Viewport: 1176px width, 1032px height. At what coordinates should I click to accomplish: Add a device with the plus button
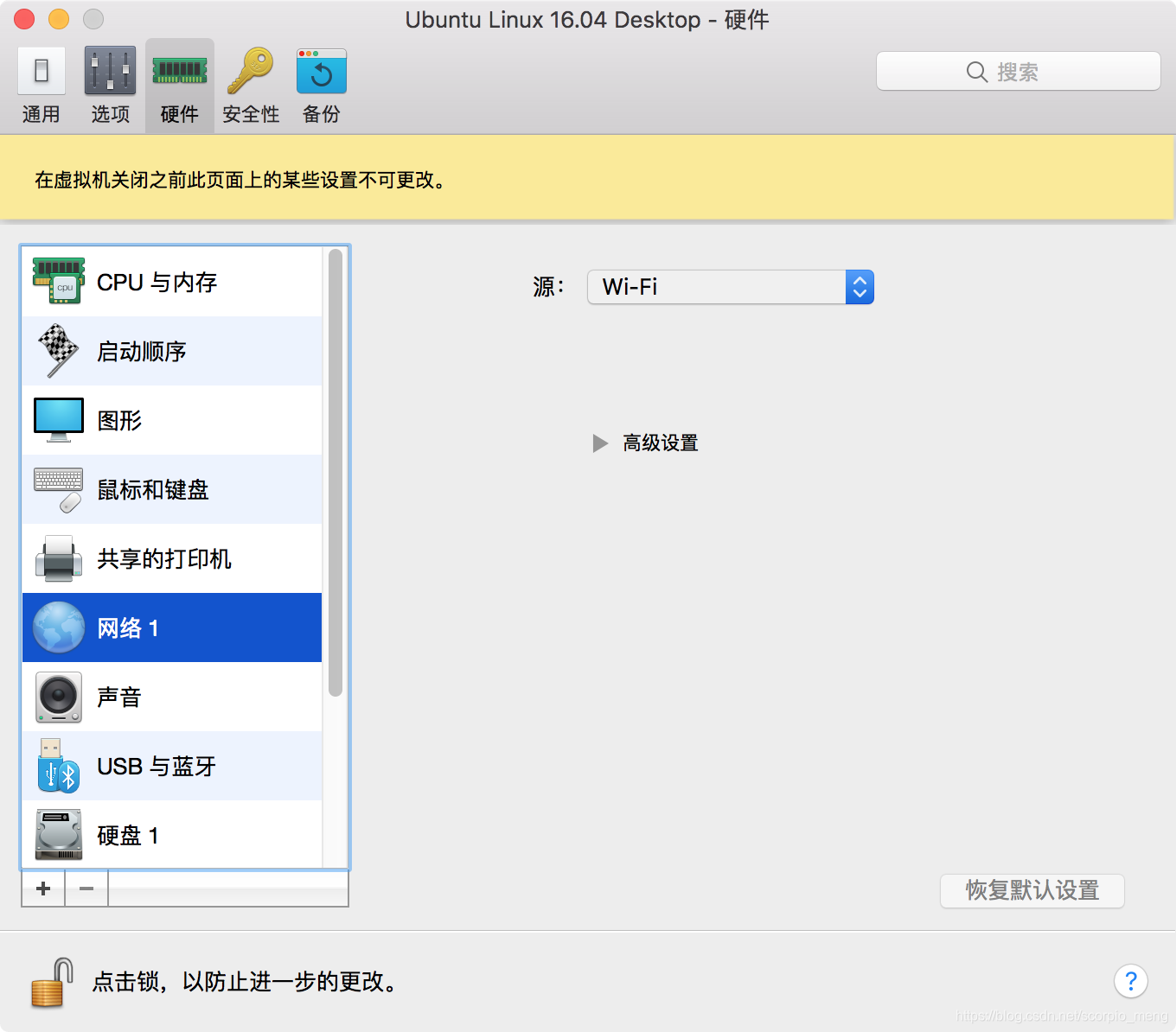click(x=43, y=889)
